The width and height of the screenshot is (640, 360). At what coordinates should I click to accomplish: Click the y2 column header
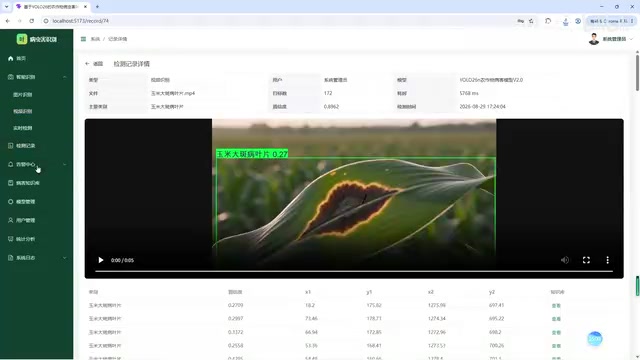pyautogui.click(x=492, y=292)
